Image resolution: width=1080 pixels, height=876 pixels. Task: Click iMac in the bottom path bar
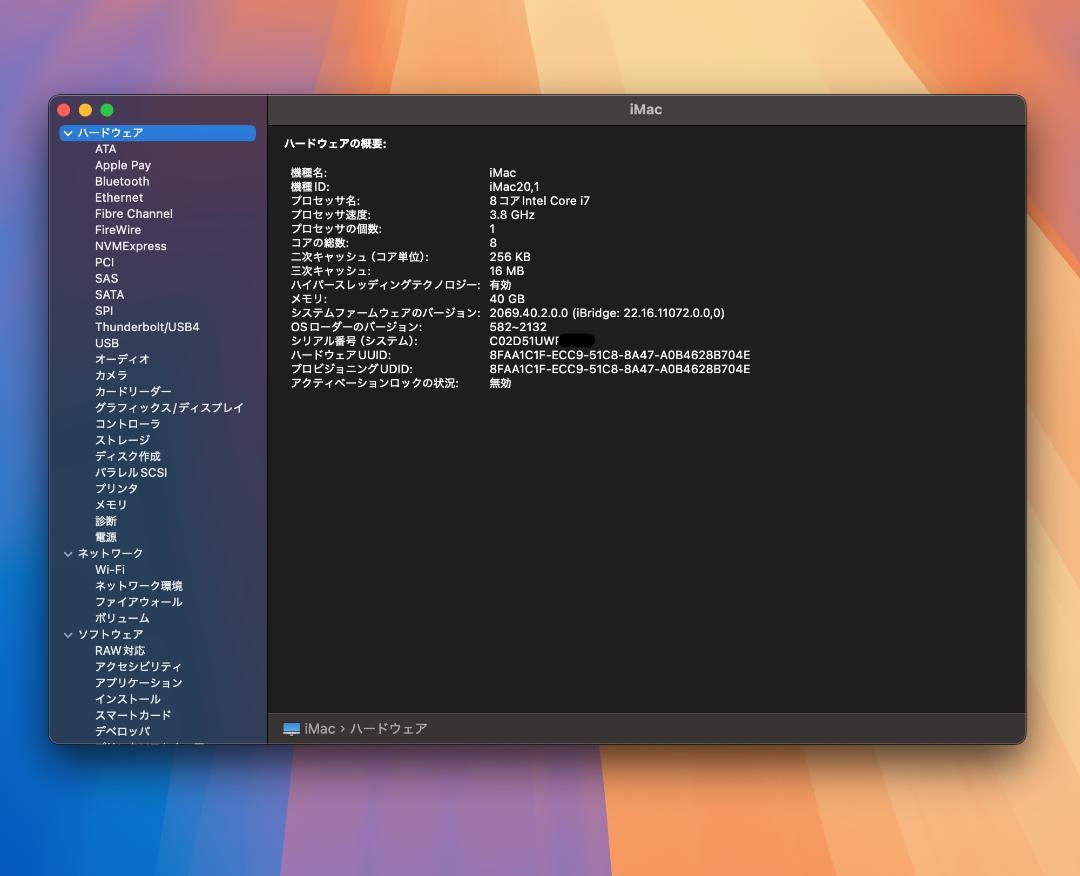pyautogui.click(x=320, y=729)
